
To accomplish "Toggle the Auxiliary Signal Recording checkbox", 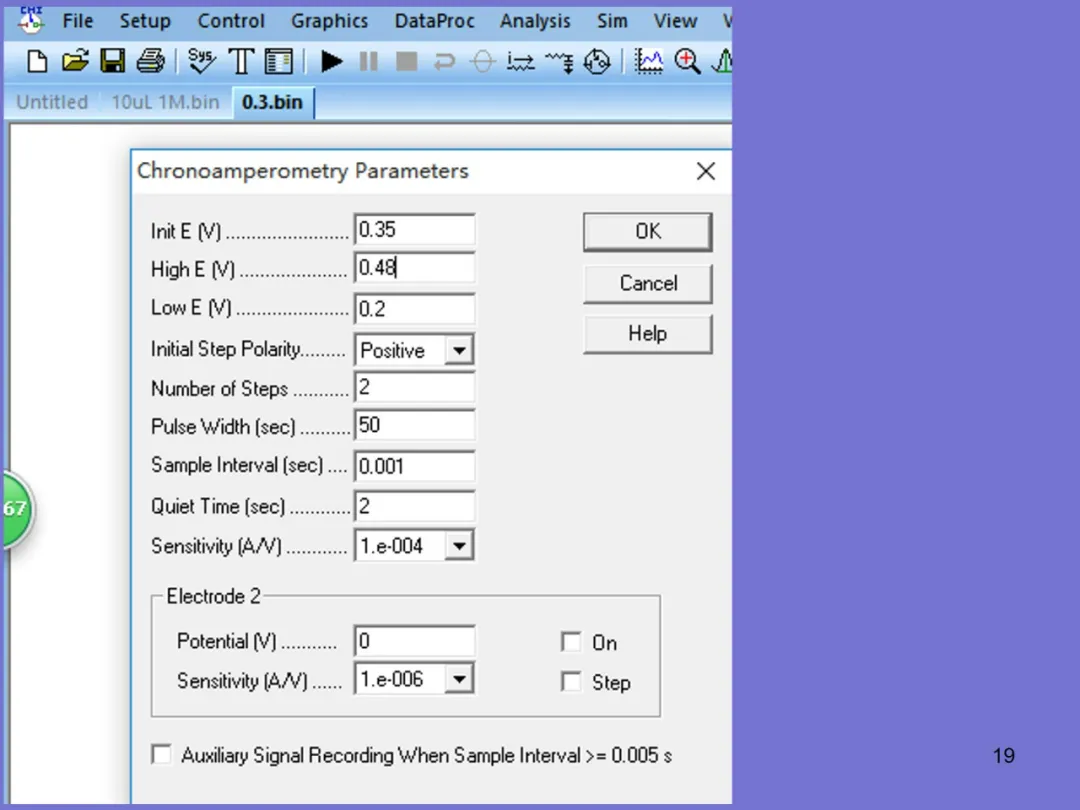I will [x=162, y=754].
